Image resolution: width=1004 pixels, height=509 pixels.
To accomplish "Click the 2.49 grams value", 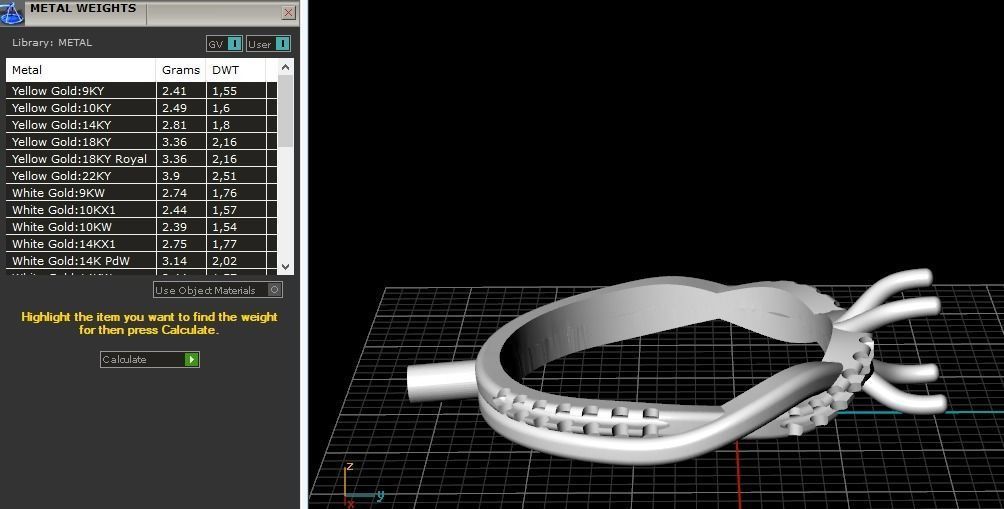I will (174, 108).
